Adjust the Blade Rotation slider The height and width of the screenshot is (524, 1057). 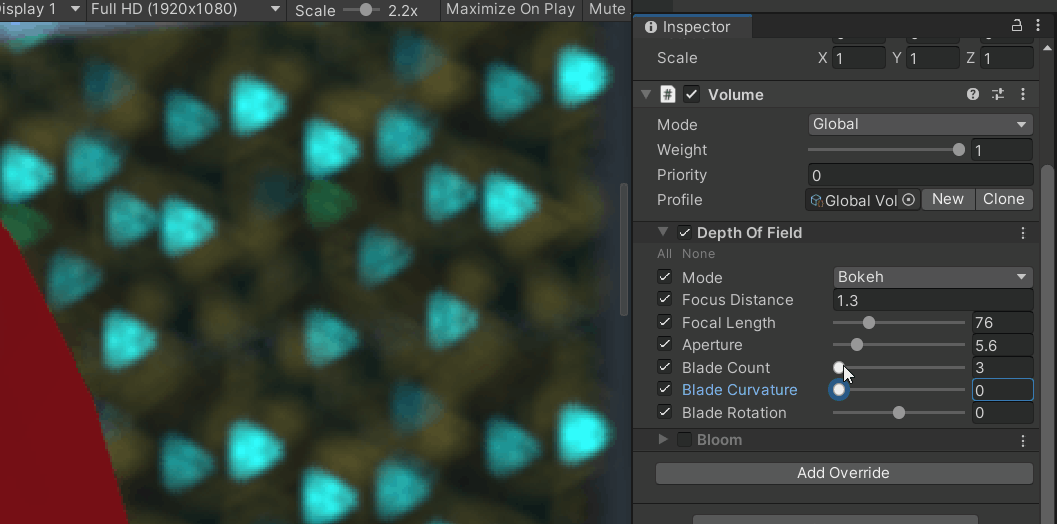tap(899, 412)
